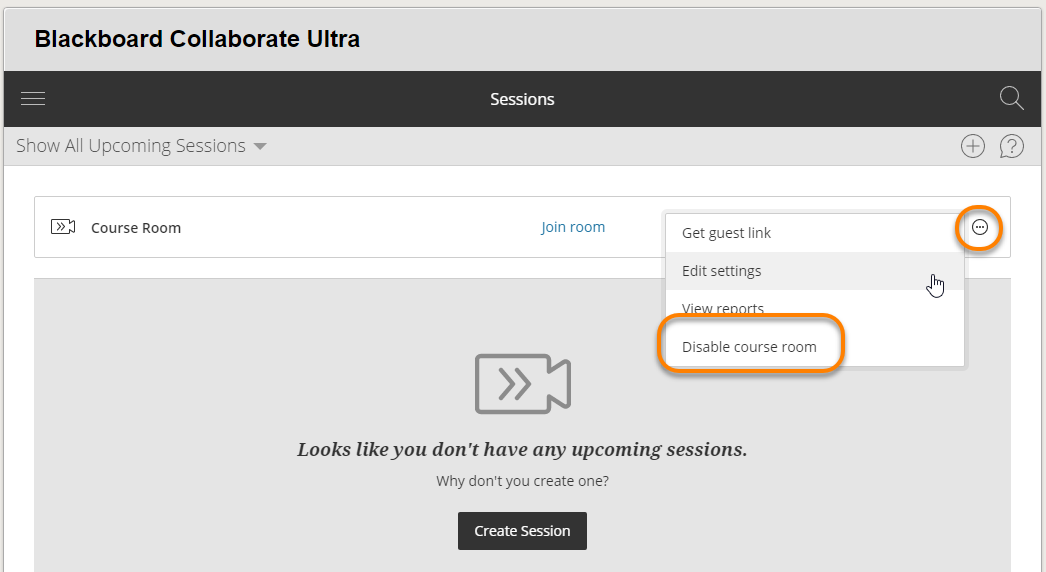Click the Join room link
The height and width of the screenshot is (572, 1046).
pyautogui.click(x=573, y=227)
